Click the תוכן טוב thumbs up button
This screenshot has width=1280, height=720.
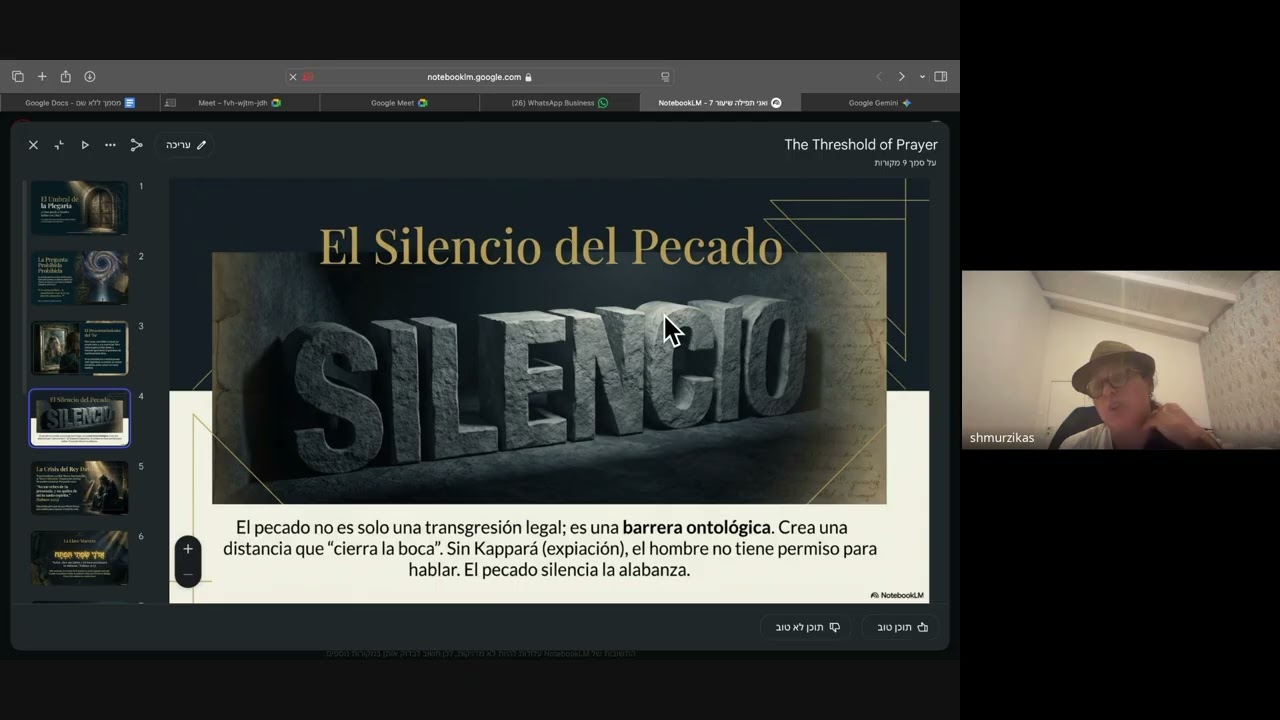click(902, 627)
